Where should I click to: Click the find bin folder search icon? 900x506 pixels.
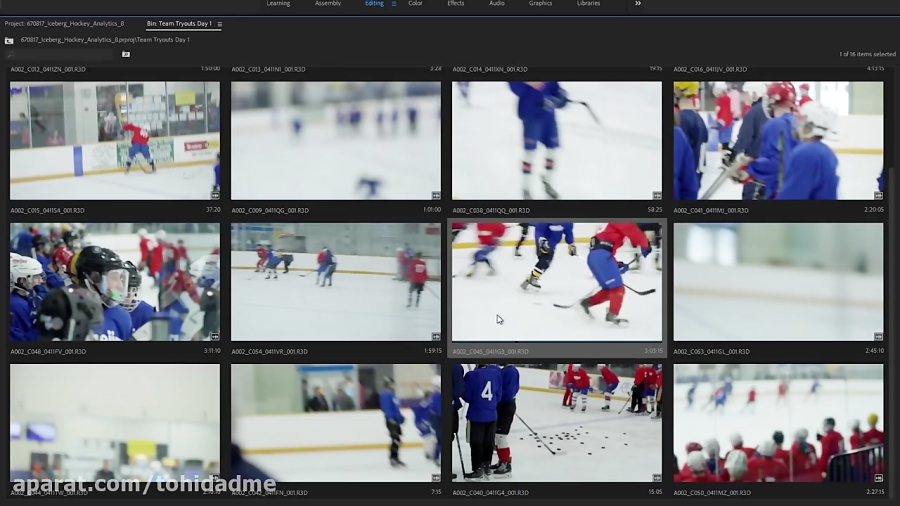(126, 54)
